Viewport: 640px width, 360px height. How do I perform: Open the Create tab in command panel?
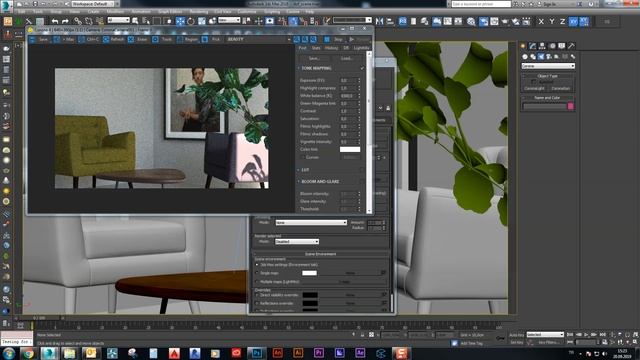click(x=523, y=46)
